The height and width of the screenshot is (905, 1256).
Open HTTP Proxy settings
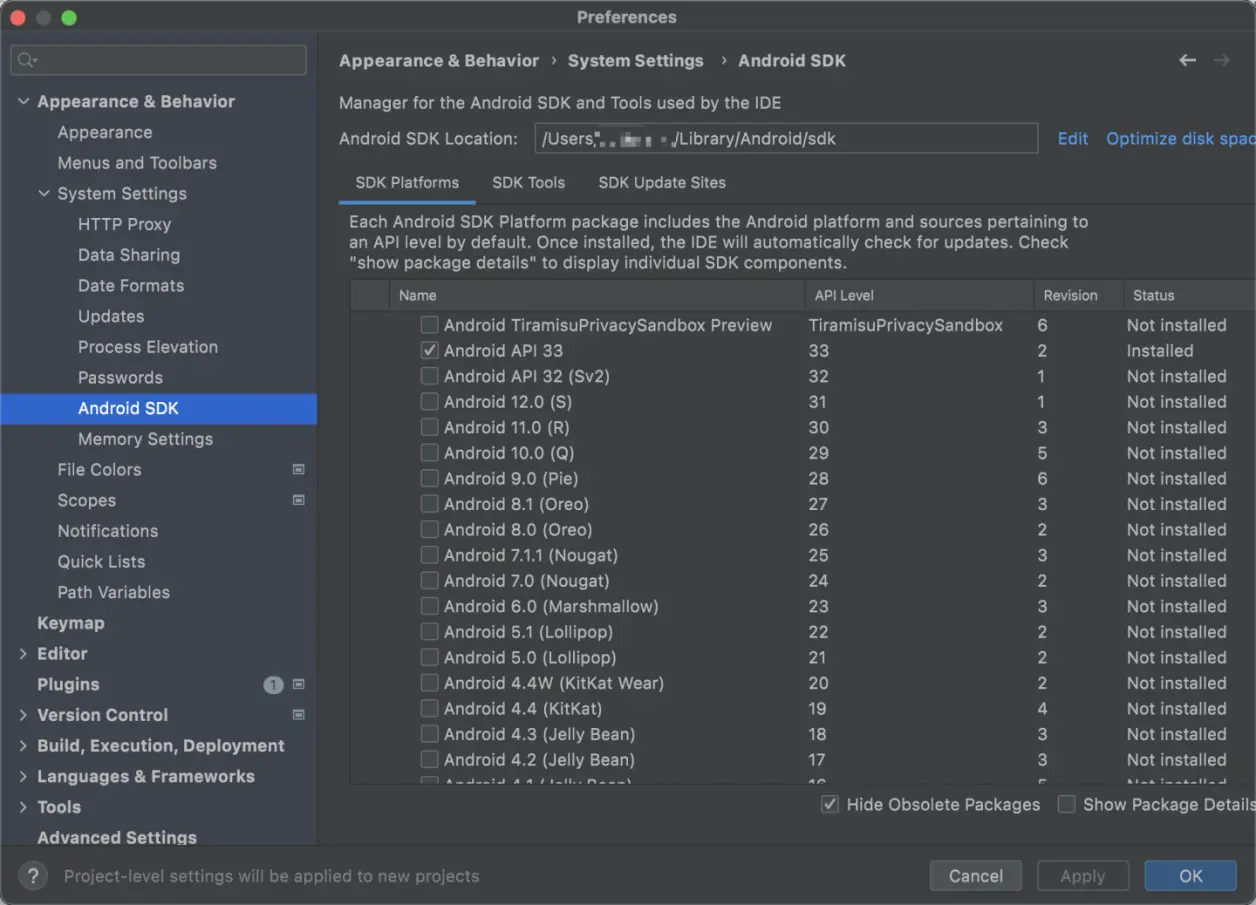click(x=124, y=224)
